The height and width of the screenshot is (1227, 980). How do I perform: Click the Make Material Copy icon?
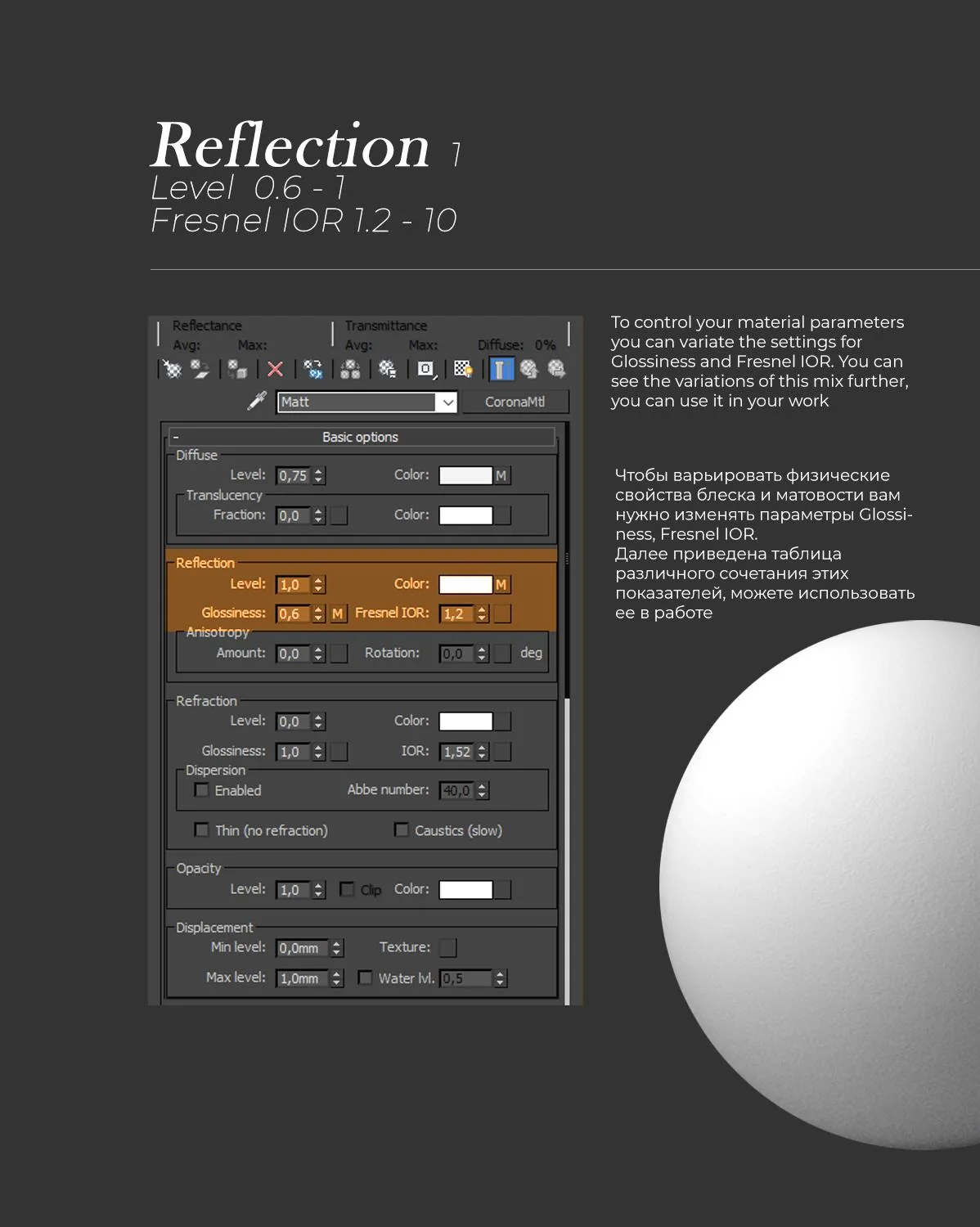pos(312,369)
